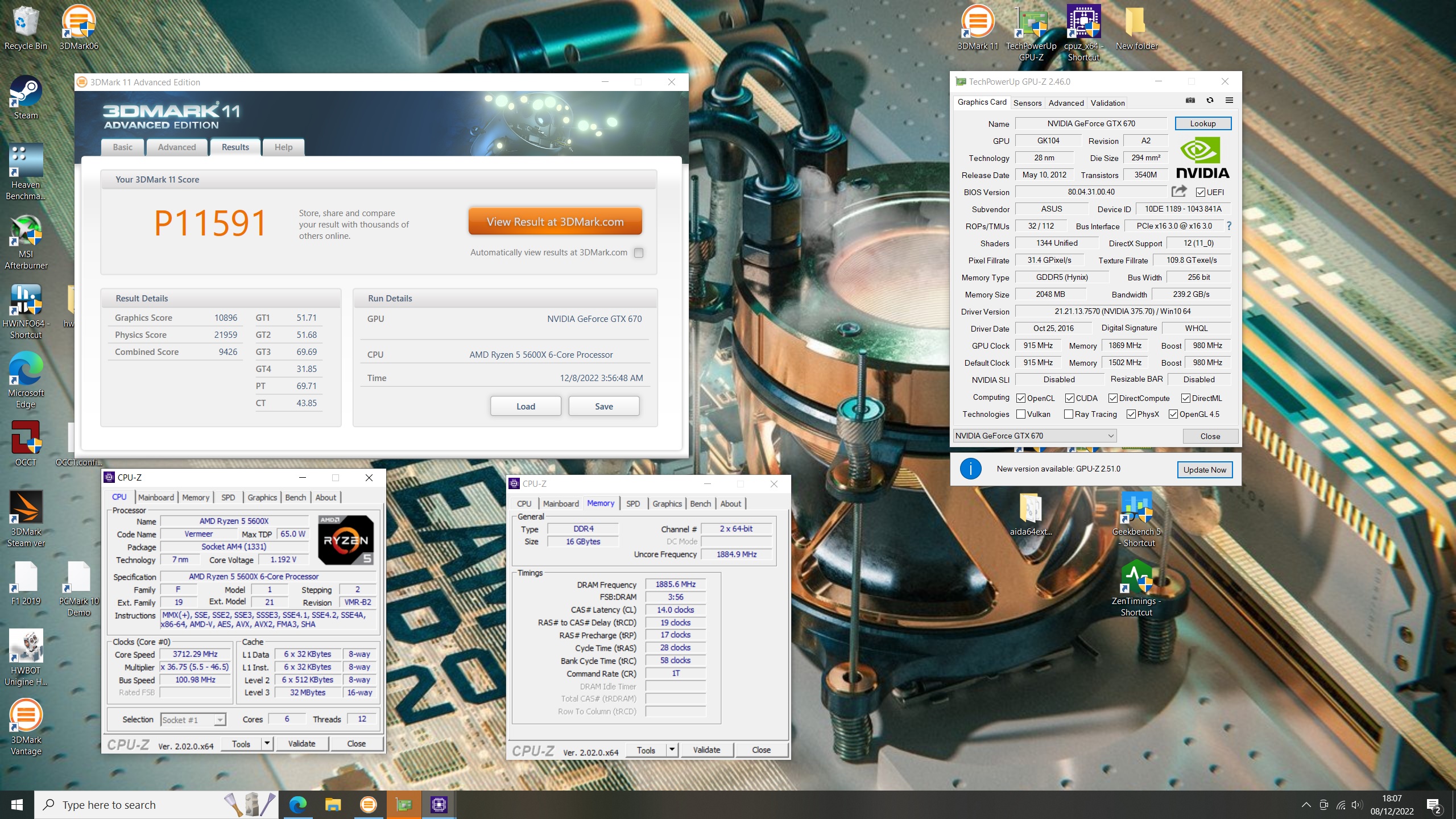Switch to Advanced tab in 3DMark 11
The height and width of the screenshot is (819, 1456).
click(x=177, y=147)
